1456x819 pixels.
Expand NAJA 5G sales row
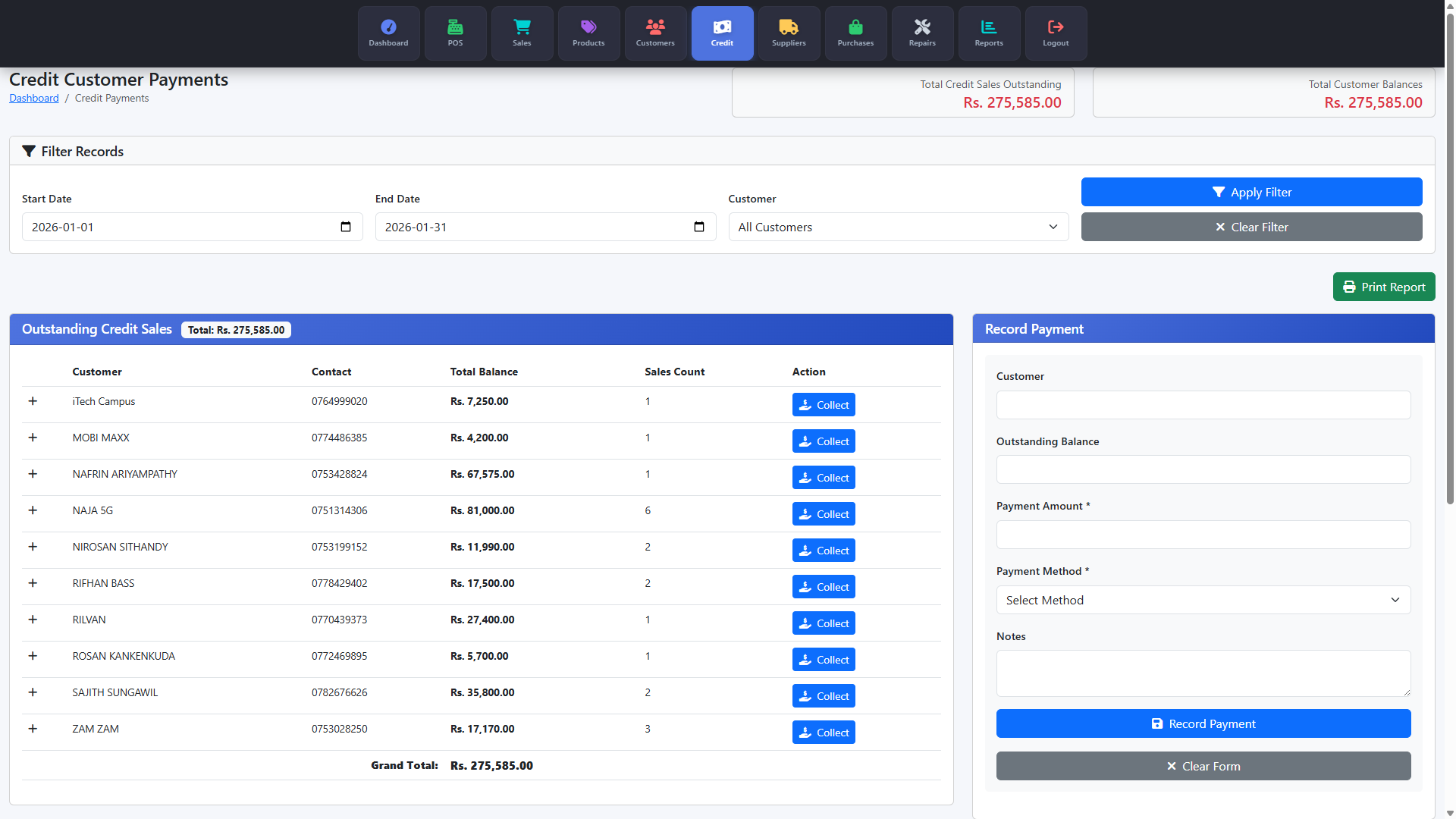(33, 510)
